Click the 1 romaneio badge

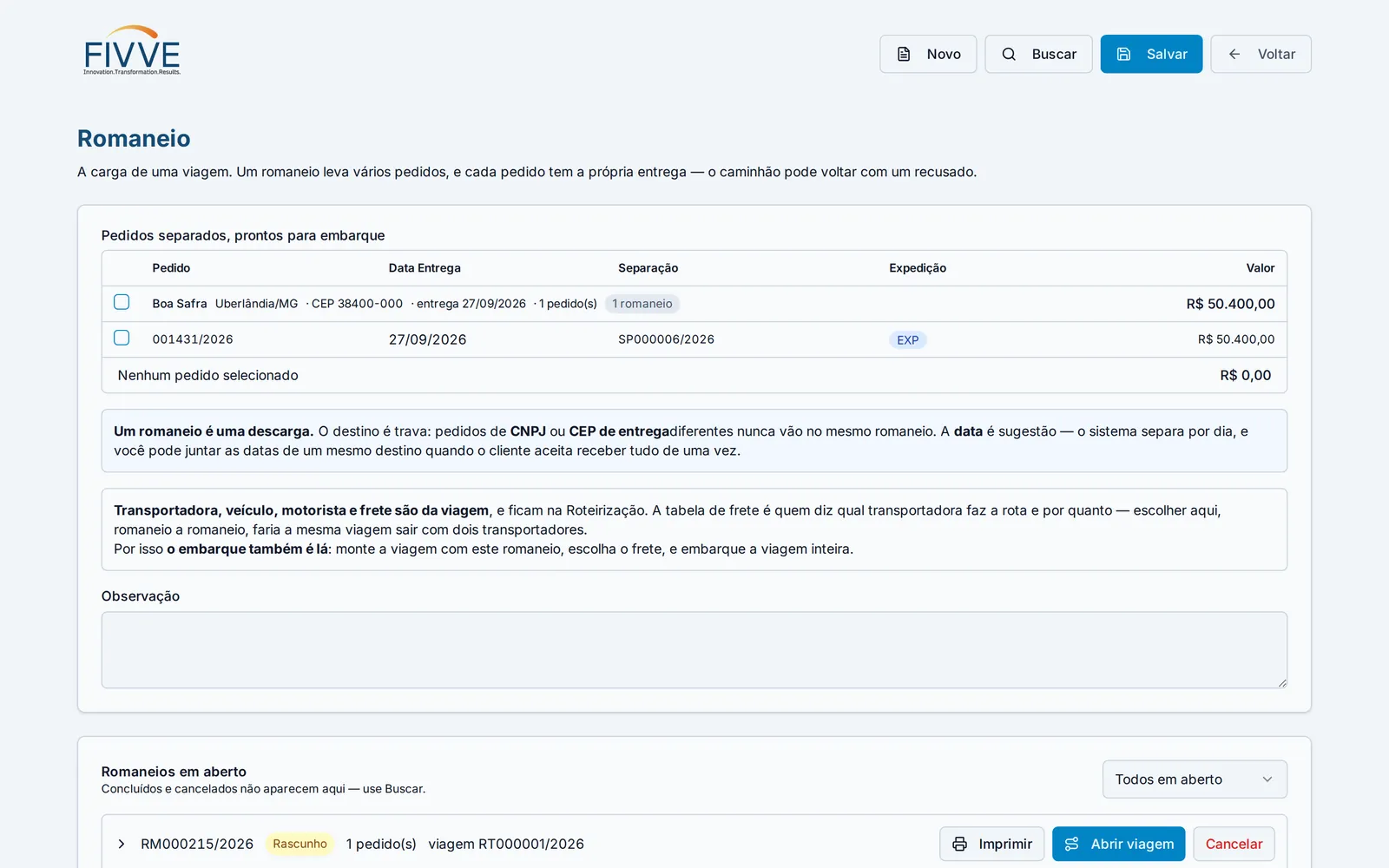642,304
